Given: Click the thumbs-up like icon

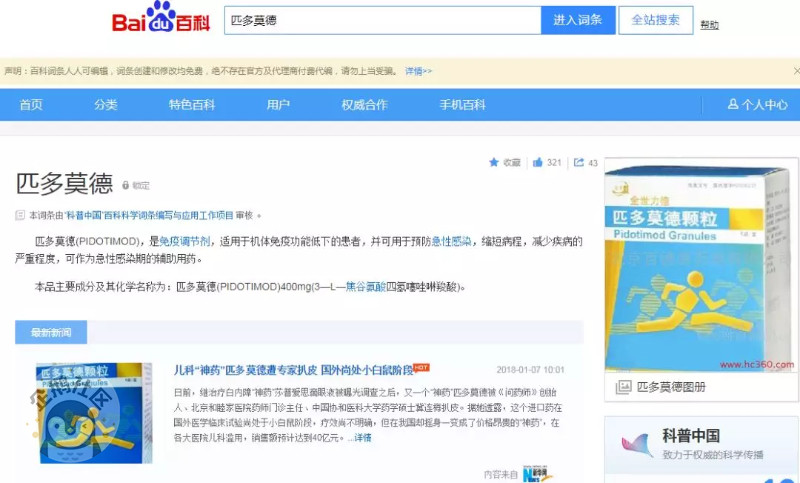Looking at the screenshot, I should tap(537, 162).
